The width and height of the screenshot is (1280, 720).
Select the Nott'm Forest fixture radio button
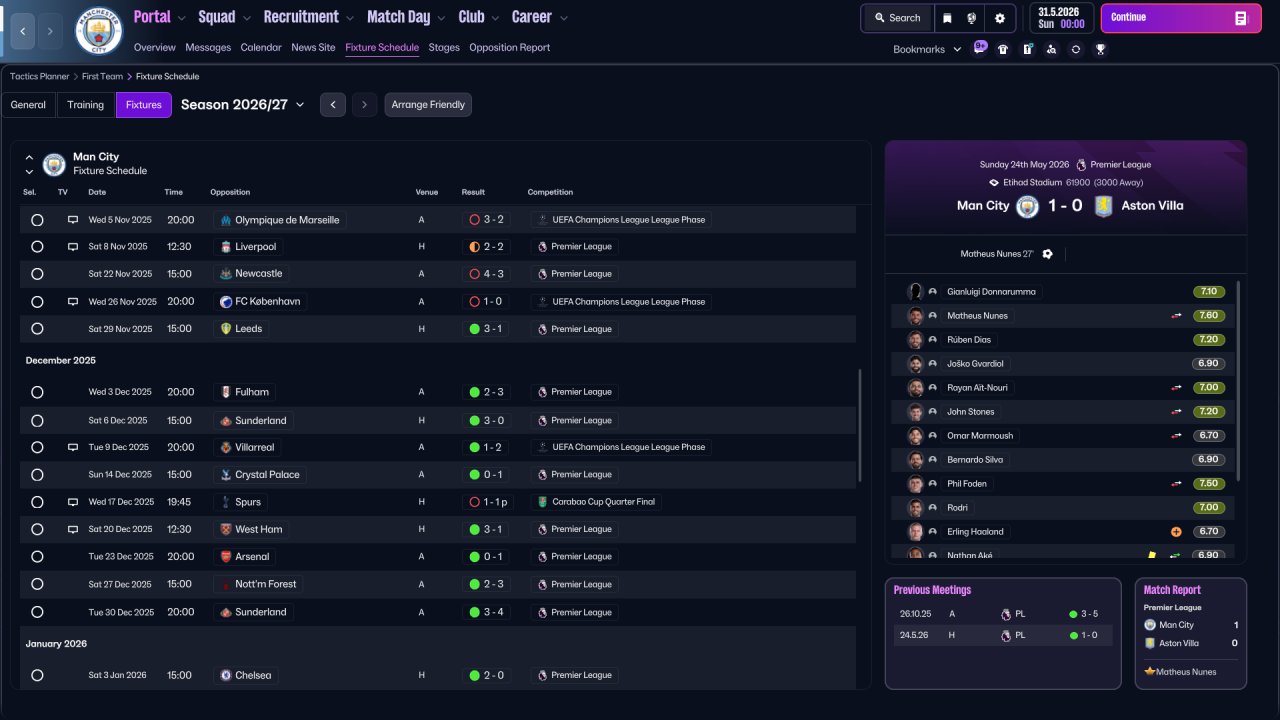pyautogui.click(x=37, y=584)
